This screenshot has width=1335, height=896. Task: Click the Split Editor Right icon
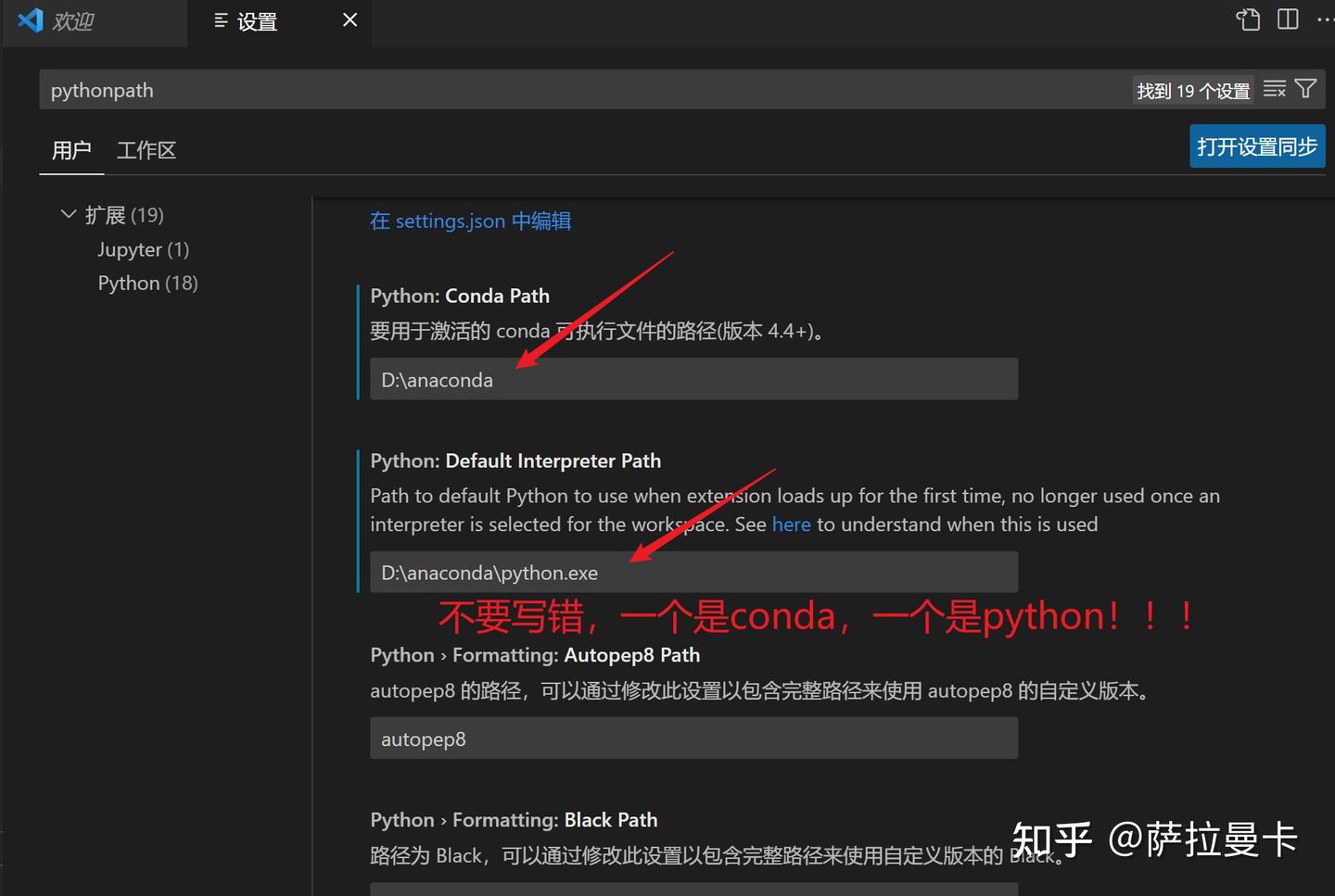[x=1288, y=19]
